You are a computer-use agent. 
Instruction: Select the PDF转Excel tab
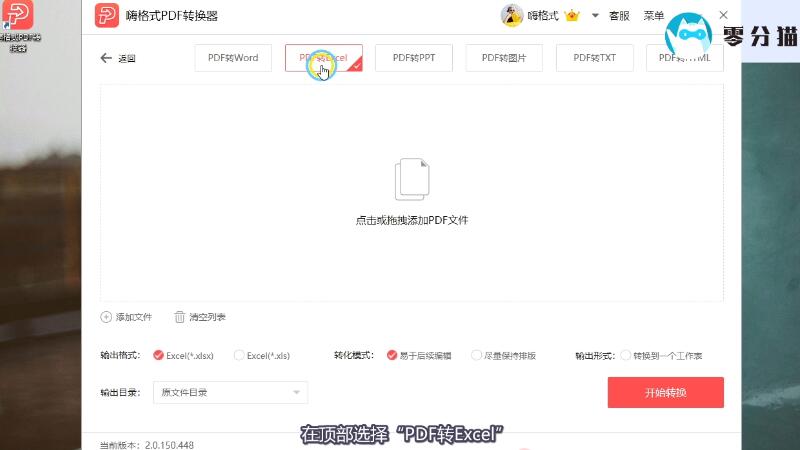click(324, 58)
